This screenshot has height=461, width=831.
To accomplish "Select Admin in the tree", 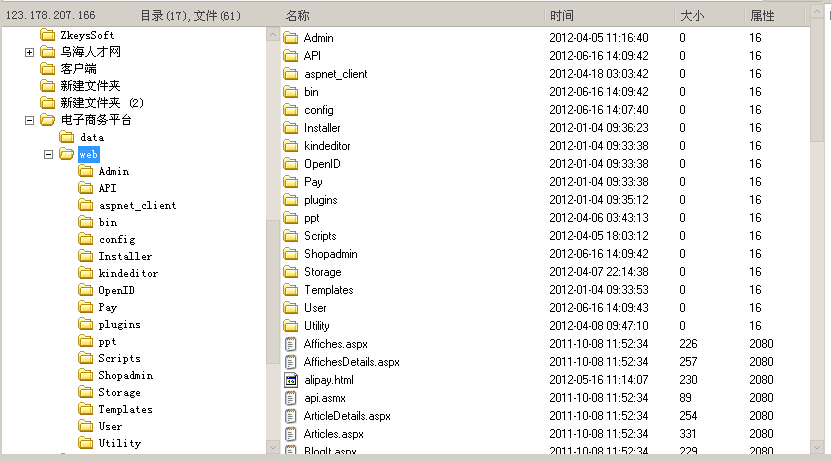I will click(x=113, y=171).
